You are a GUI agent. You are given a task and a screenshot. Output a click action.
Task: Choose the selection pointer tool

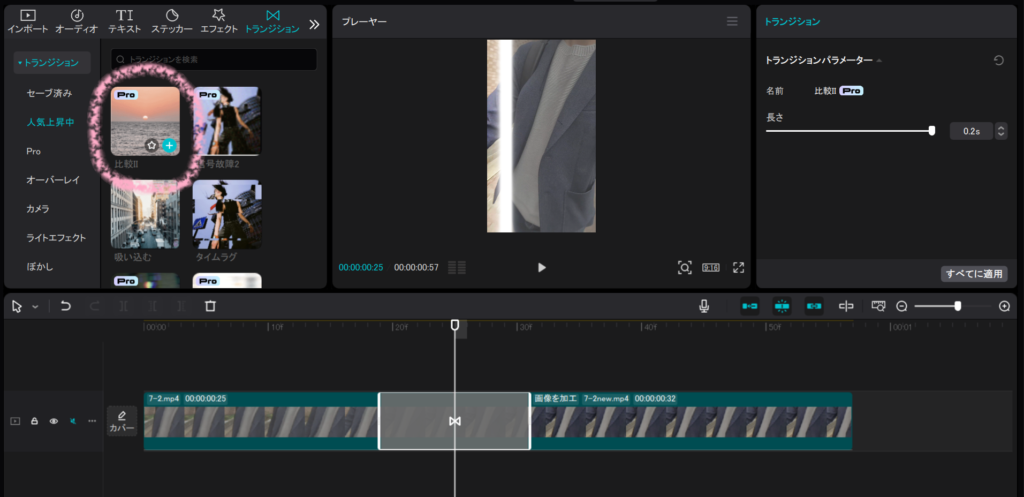point(17,306)
